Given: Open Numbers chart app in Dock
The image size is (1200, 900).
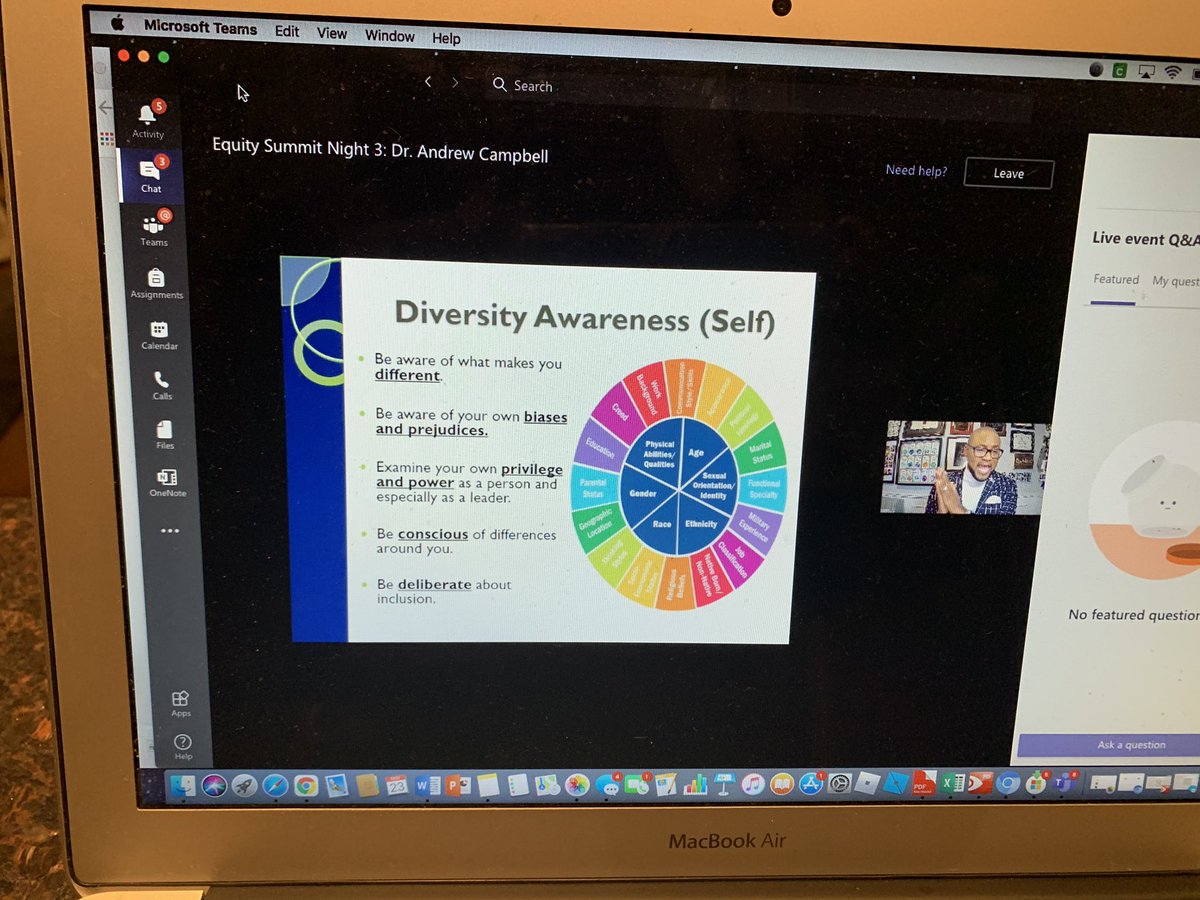Looking at the screenshot, I should 695,784.
